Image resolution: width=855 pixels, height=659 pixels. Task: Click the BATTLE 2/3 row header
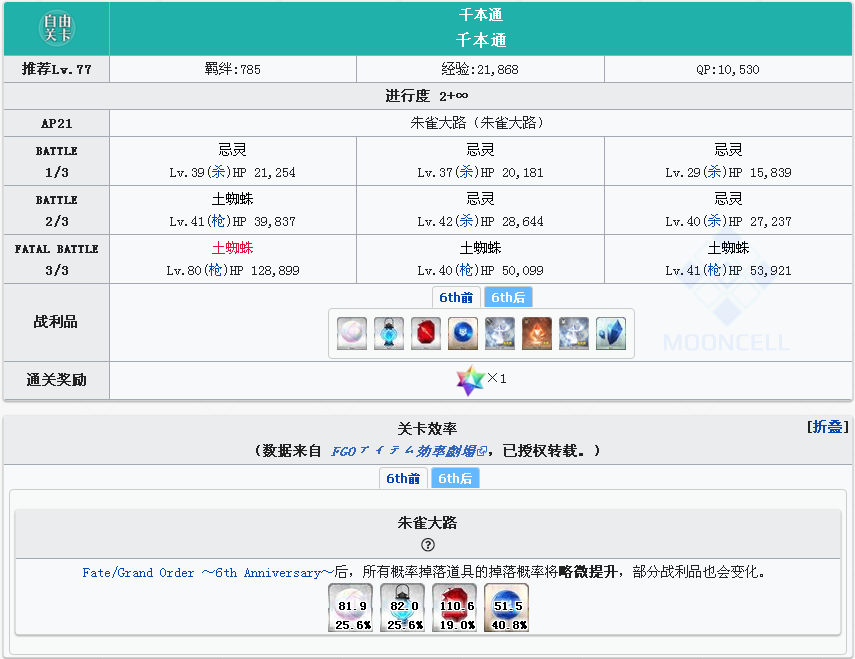pyautogui.click(x=57, y=210)
